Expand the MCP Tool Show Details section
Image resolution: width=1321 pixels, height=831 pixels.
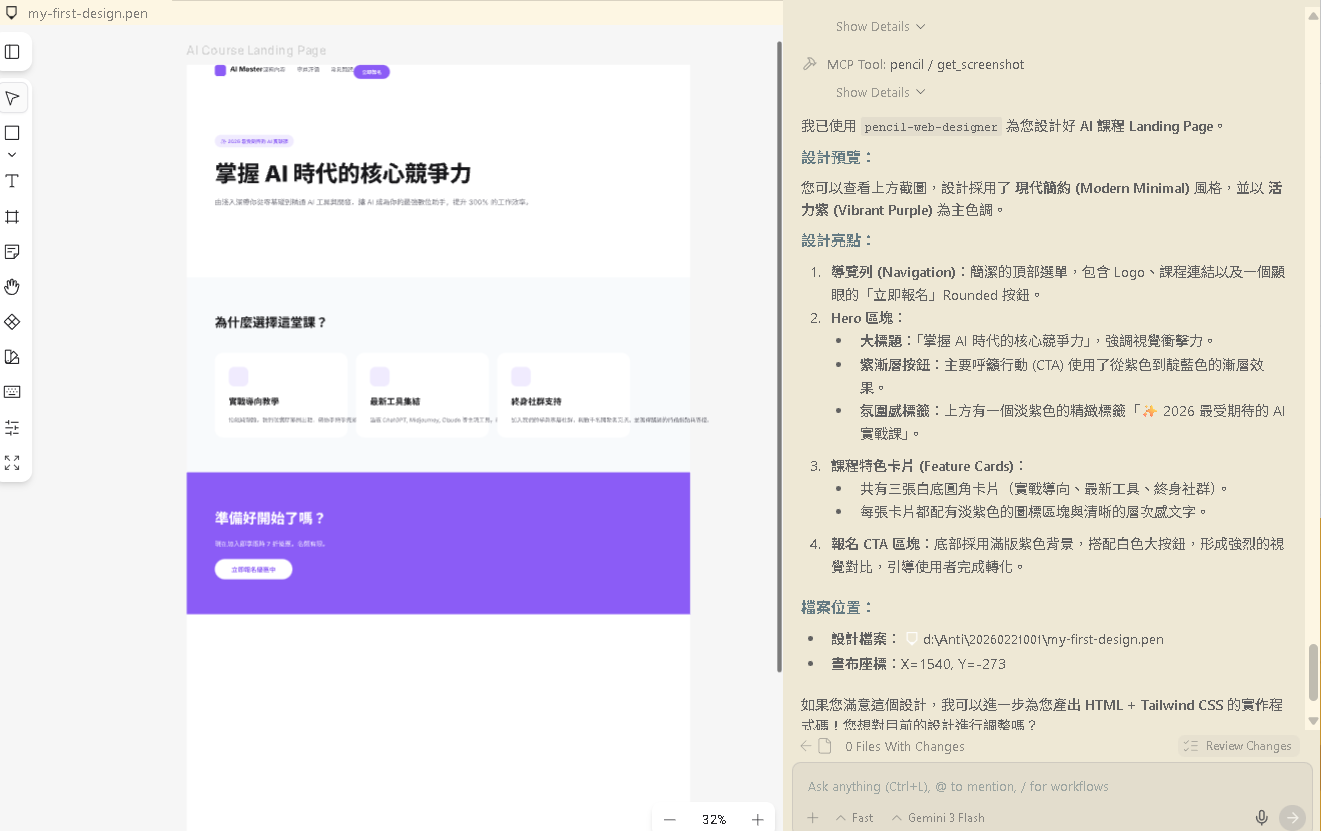click(879, 92)
